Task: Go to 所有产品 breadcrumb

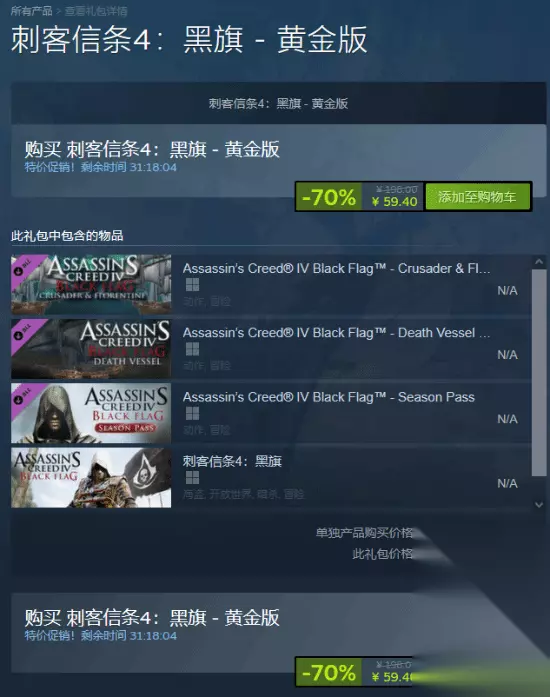Action: pyautogui.click(x=31, y=11)
